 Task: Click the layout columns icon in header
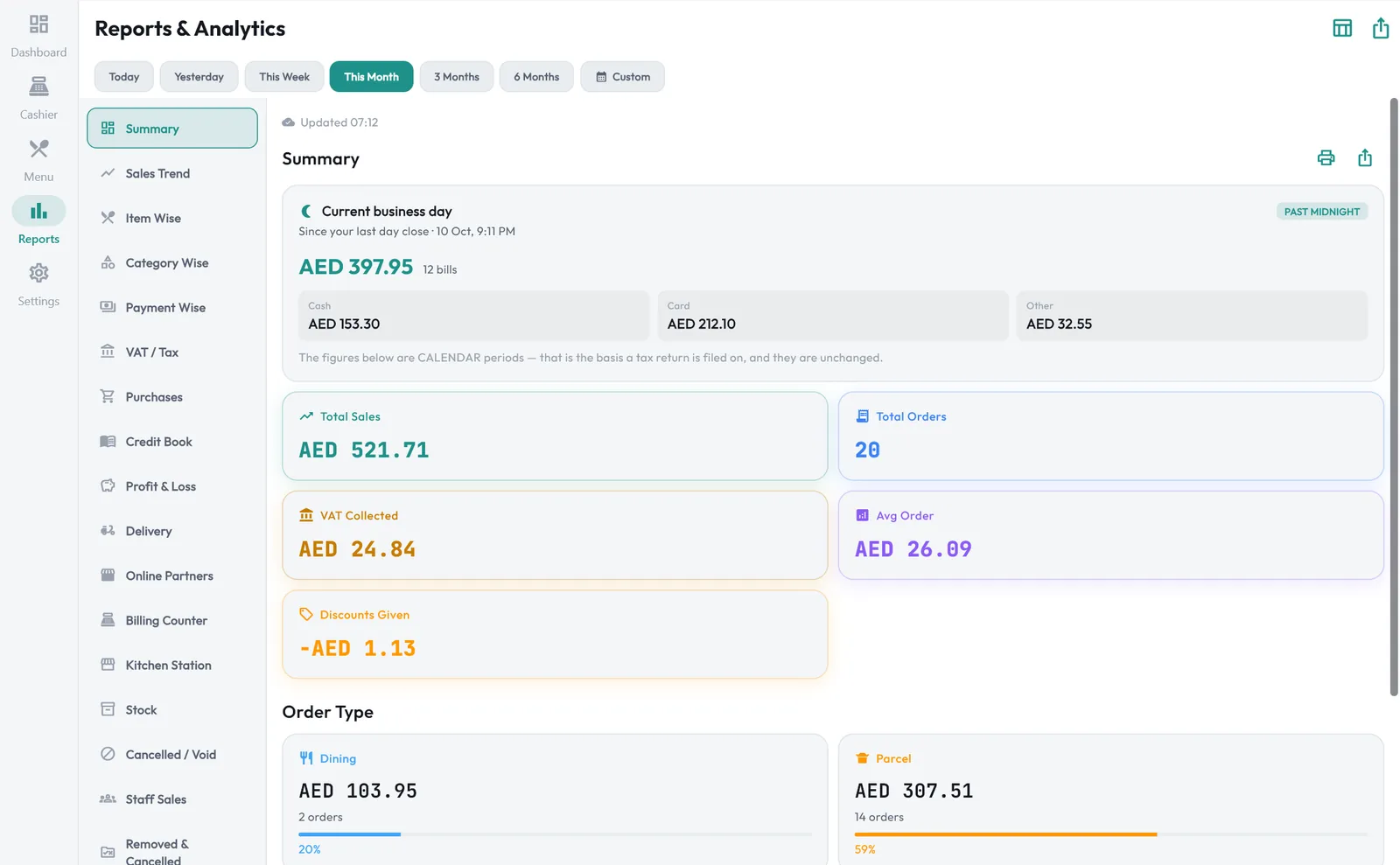coord(1342,28)
